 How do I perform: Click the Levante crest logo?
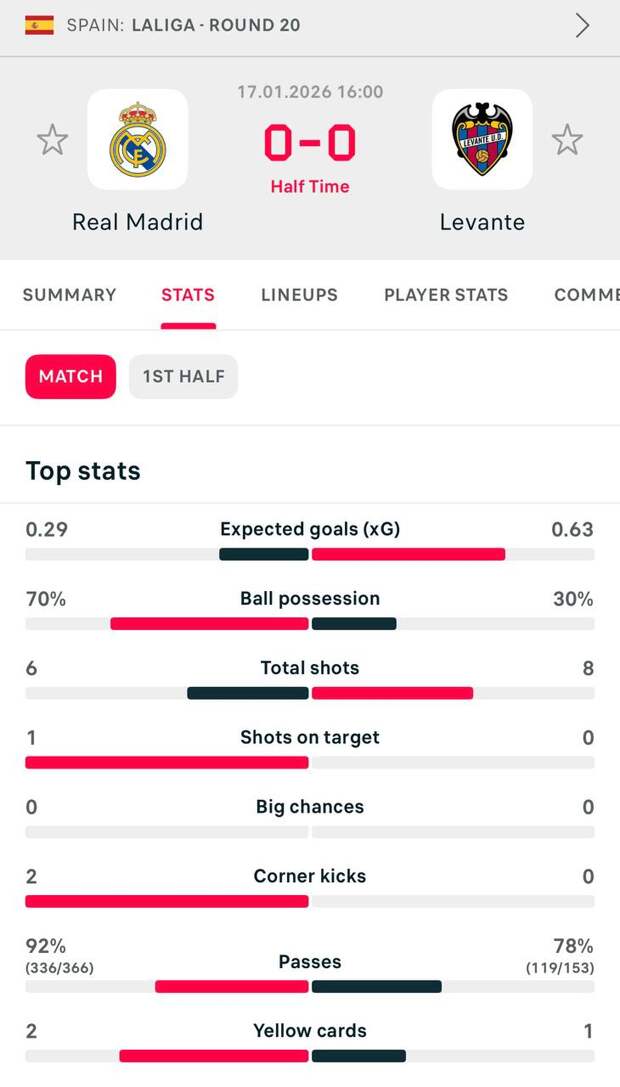(x=482, y=140)
